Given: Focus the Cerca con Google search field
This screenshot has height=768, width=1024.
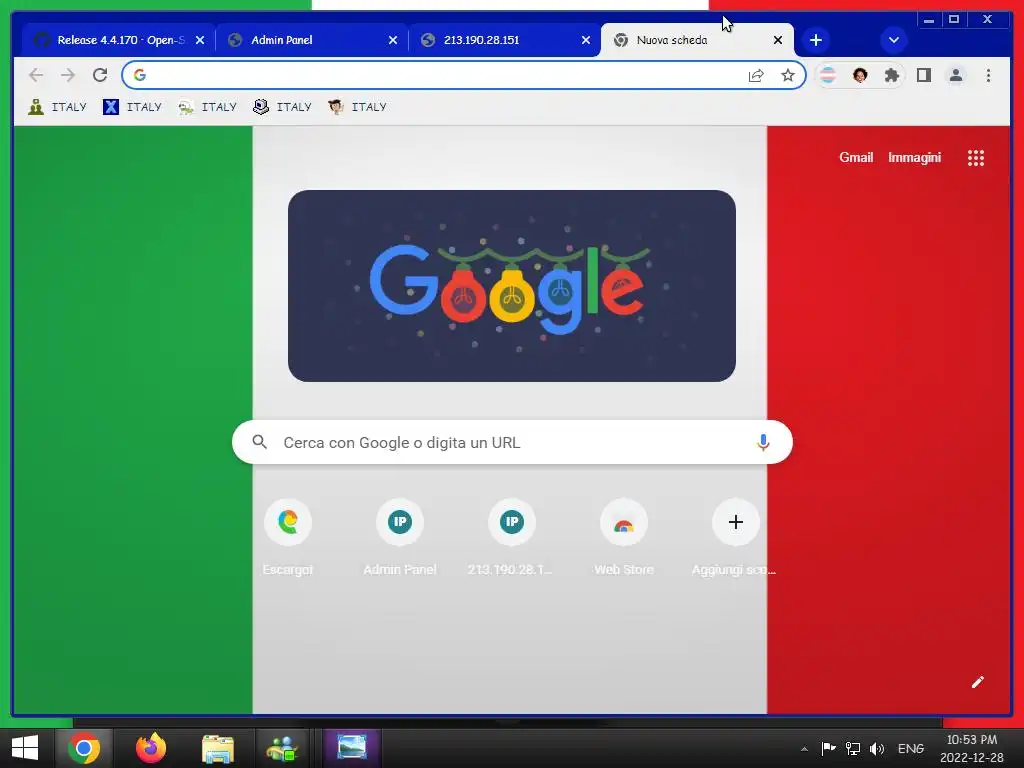Looking at the screenshot, I should point(513,442).
